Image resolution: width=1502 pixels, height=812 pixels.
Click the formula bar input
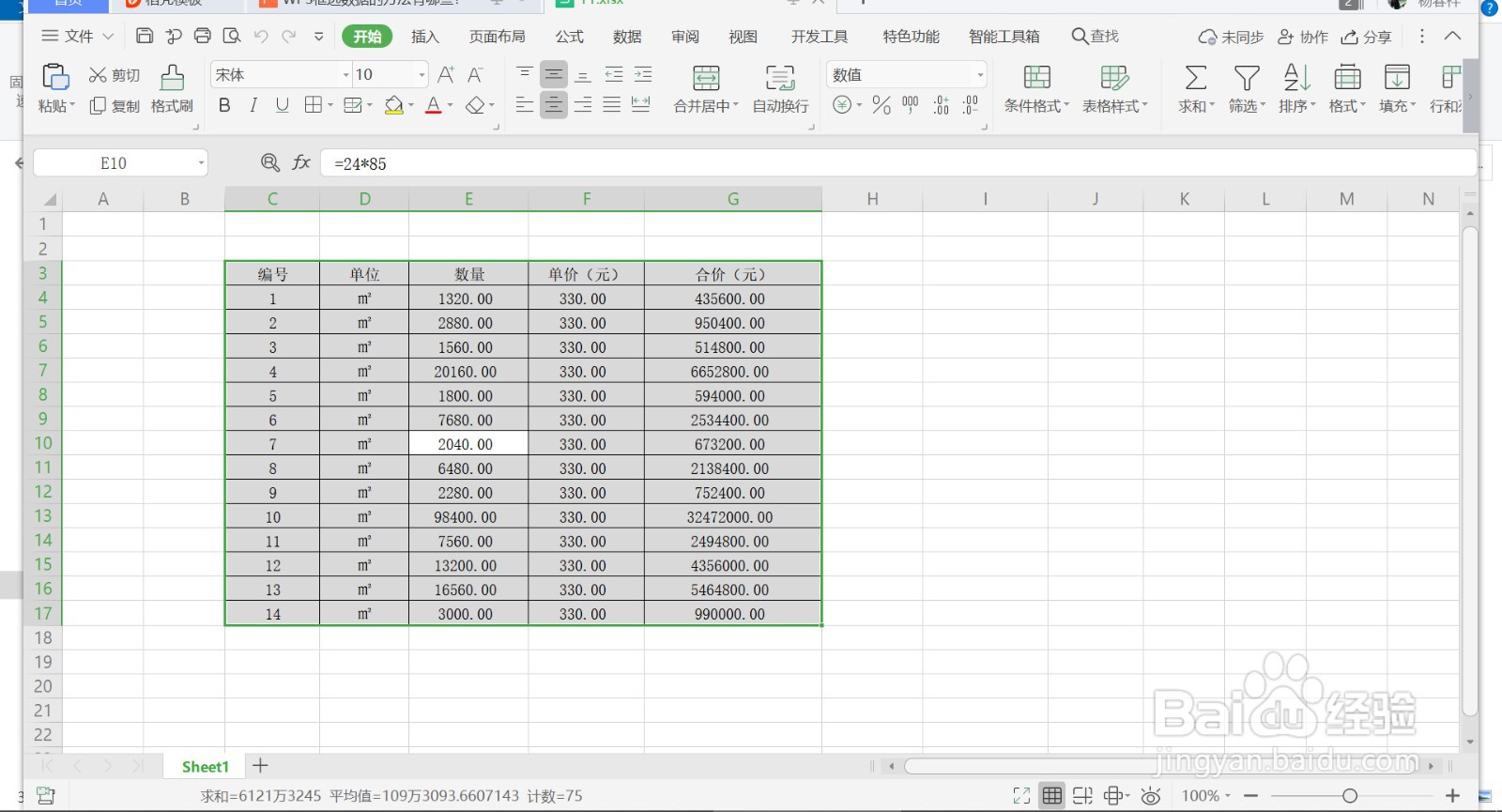point(898,163)
